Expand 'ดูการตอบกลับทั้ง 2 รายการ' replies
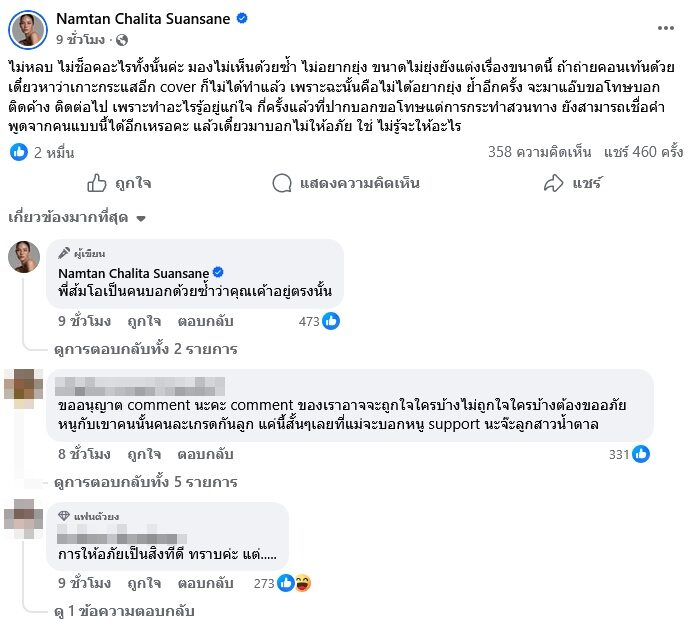This screenshot has width=688, height=631. (x=146, y=349)
